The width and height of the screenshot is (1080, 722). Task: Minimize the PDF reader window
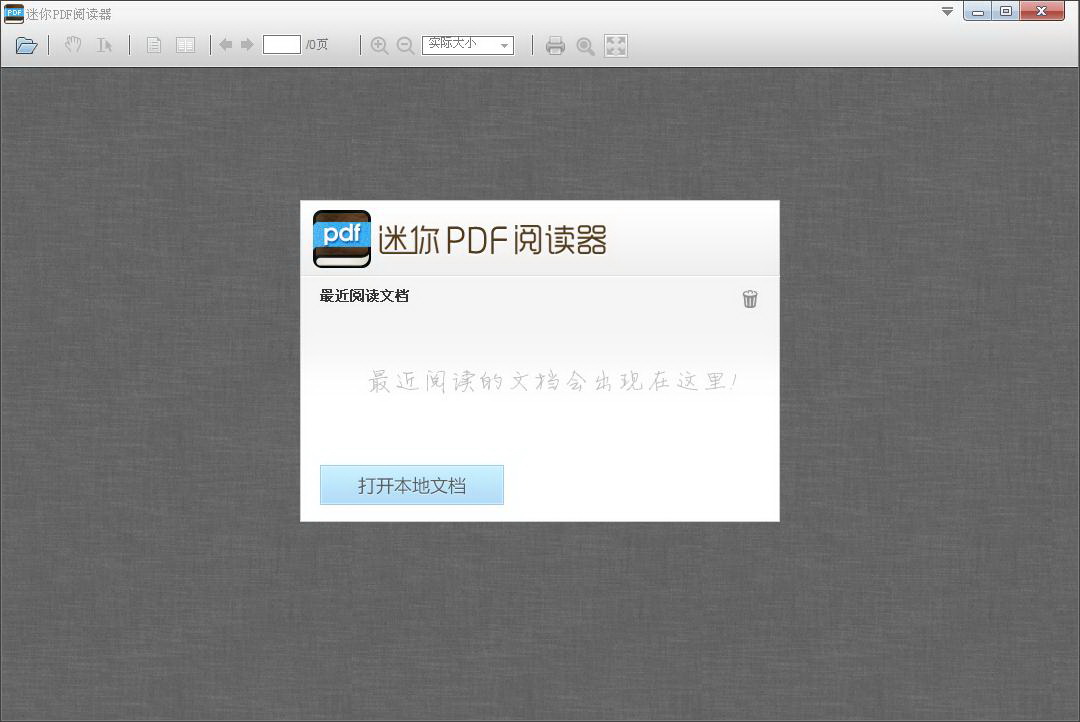977,11
